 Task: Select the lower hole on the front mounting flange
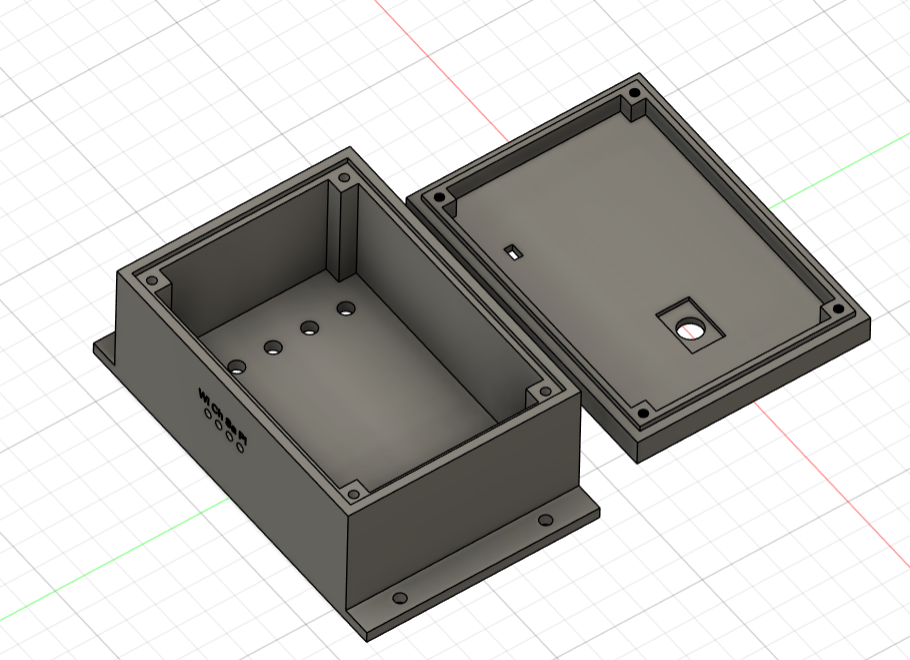point(399,598)
